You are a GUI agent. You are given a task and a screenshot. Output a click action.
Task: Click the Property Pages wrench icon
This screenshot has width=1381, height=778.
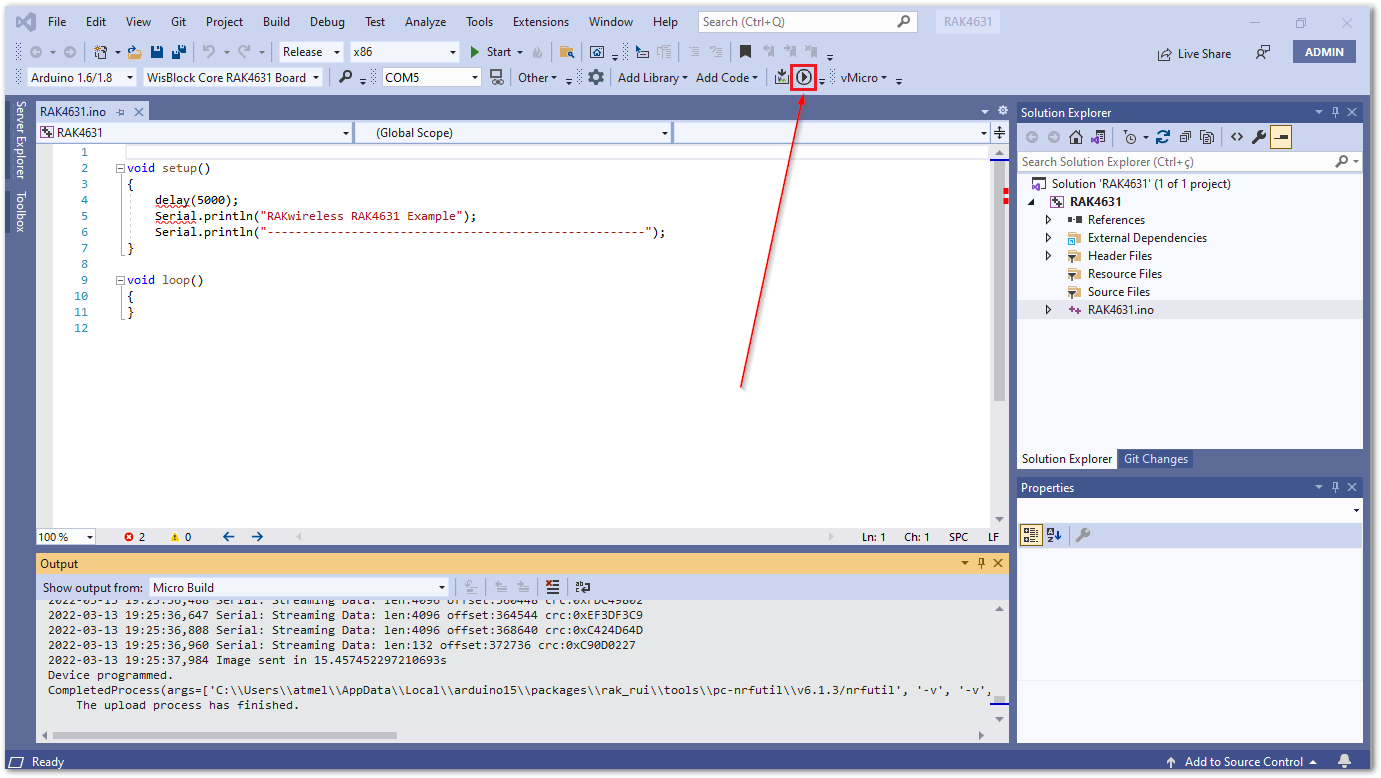[1082, 535]
